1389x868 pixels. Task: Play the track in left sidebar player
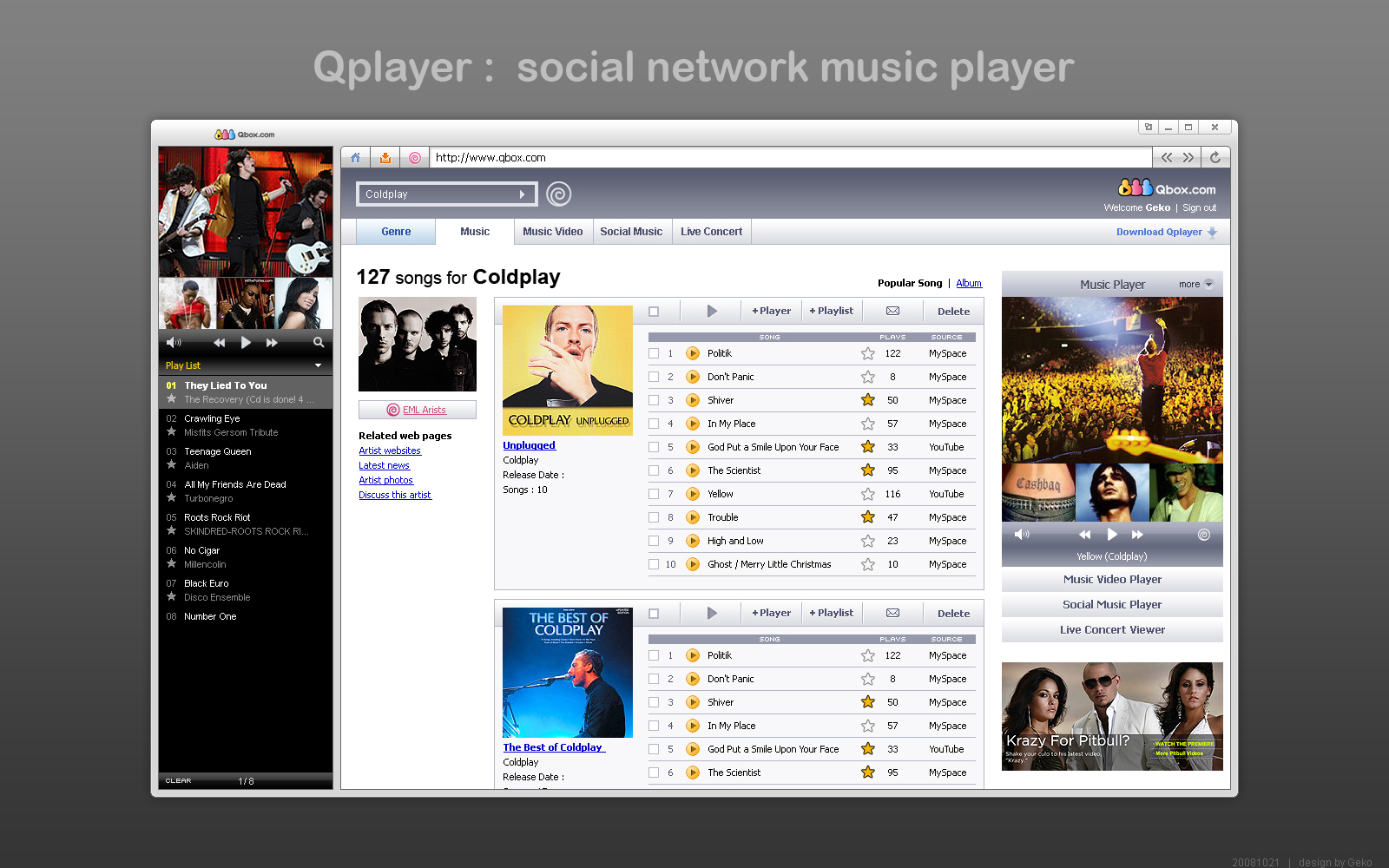tap(246, 343)
